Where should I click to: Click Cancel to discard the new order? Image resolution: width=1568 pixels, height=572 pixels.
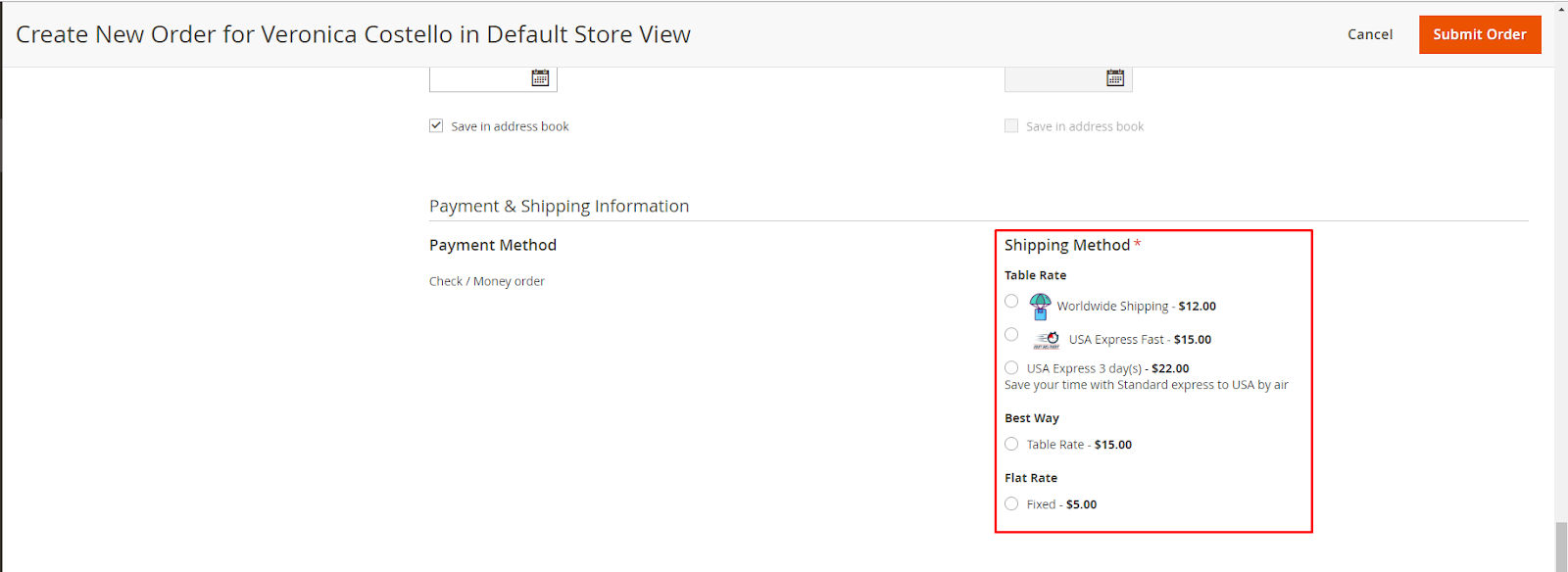[1369, 34]
